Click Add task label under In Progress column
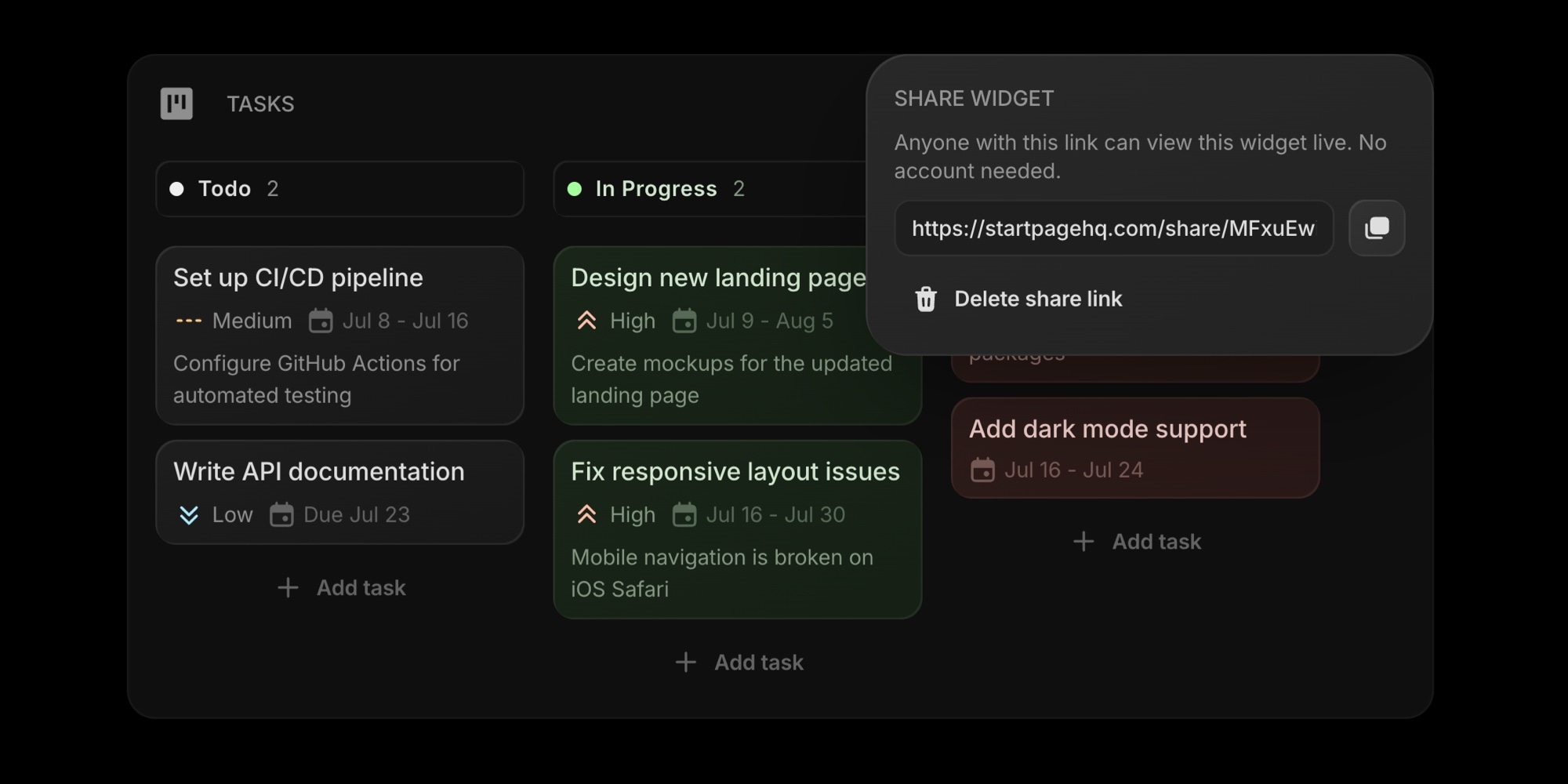This screenshot has height=784, width=1568. point(759,662)
